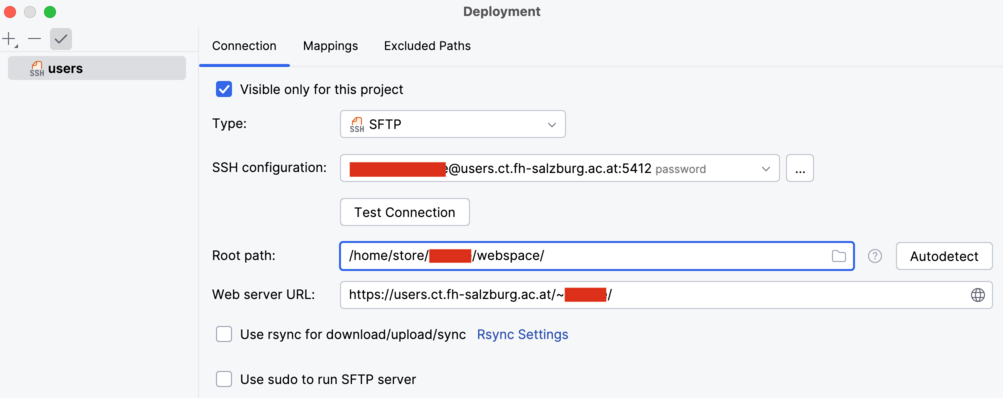Open web server URL in browser globe icon
This screenshot has height=398, width=1003.
(977, 295)
